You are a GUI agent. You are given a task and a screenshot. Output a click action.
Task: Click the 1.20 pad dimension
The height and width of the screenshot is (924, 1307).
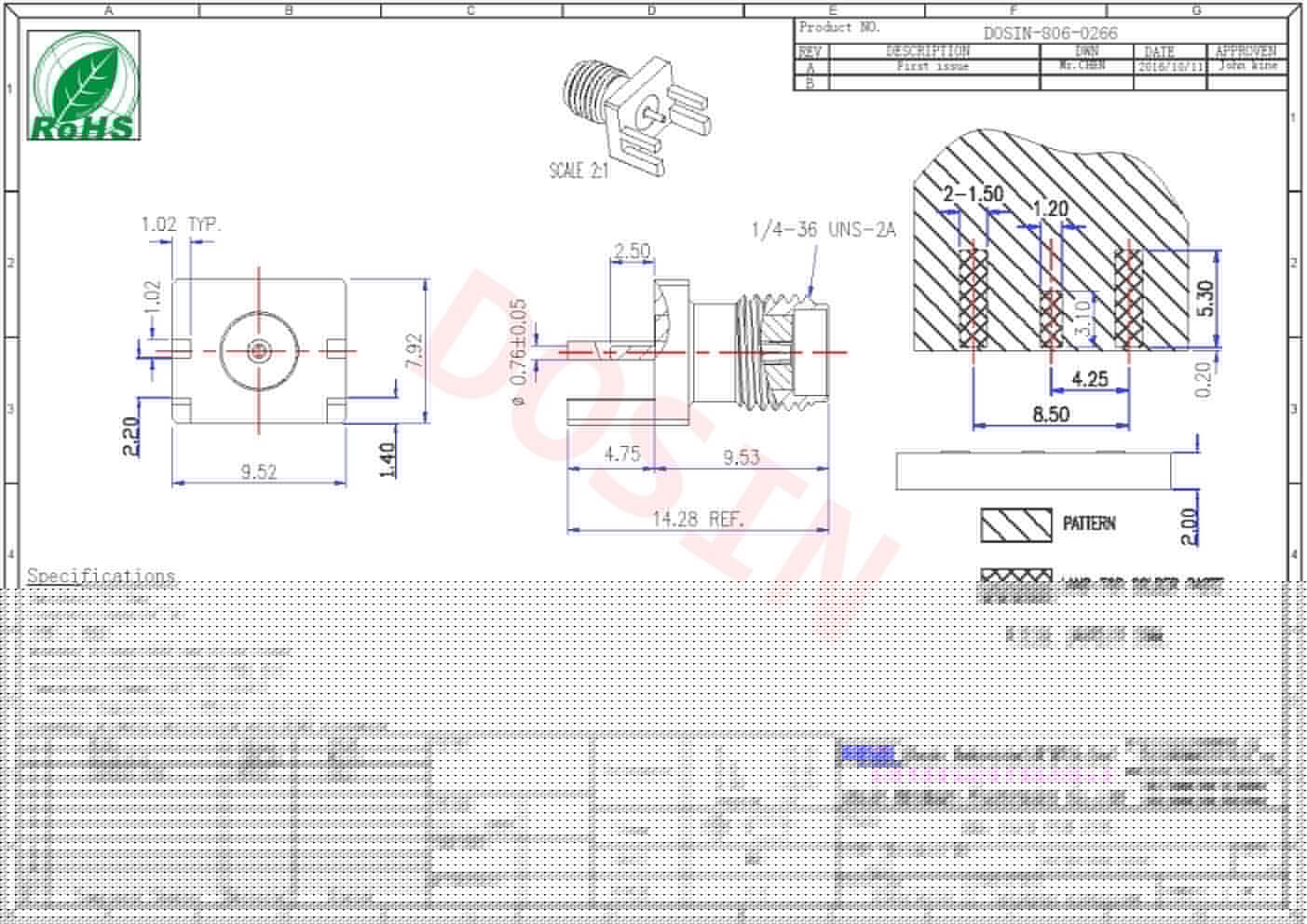coord(1050,209)
